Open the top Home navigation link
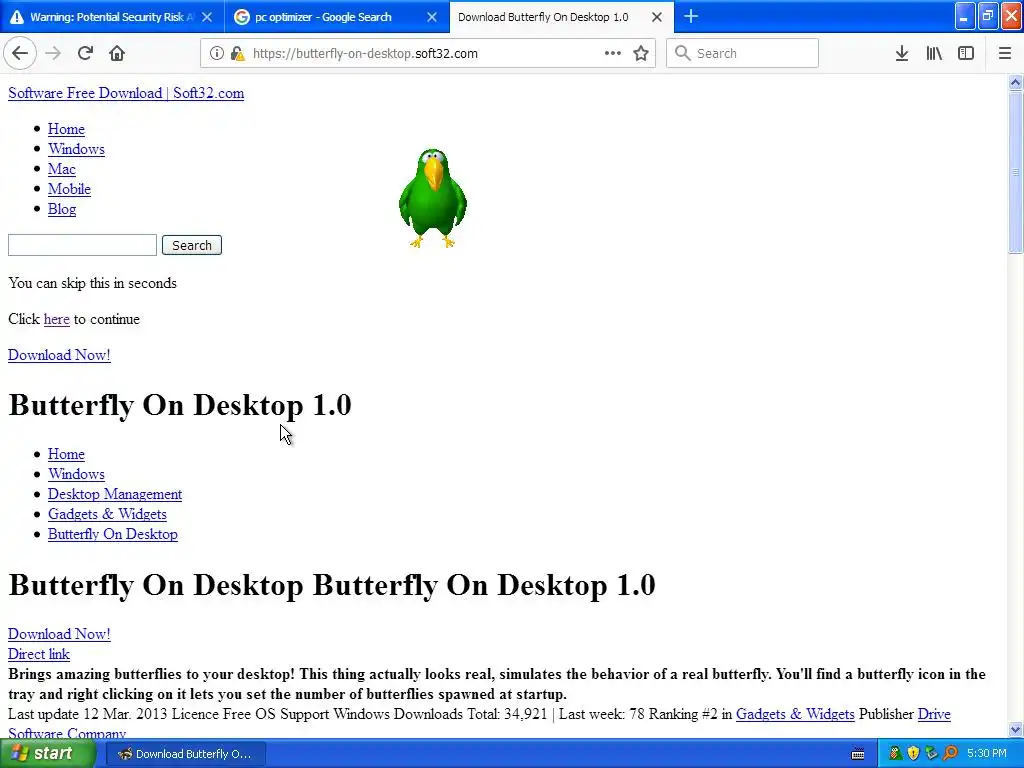1024x768 pixels. 66,129
